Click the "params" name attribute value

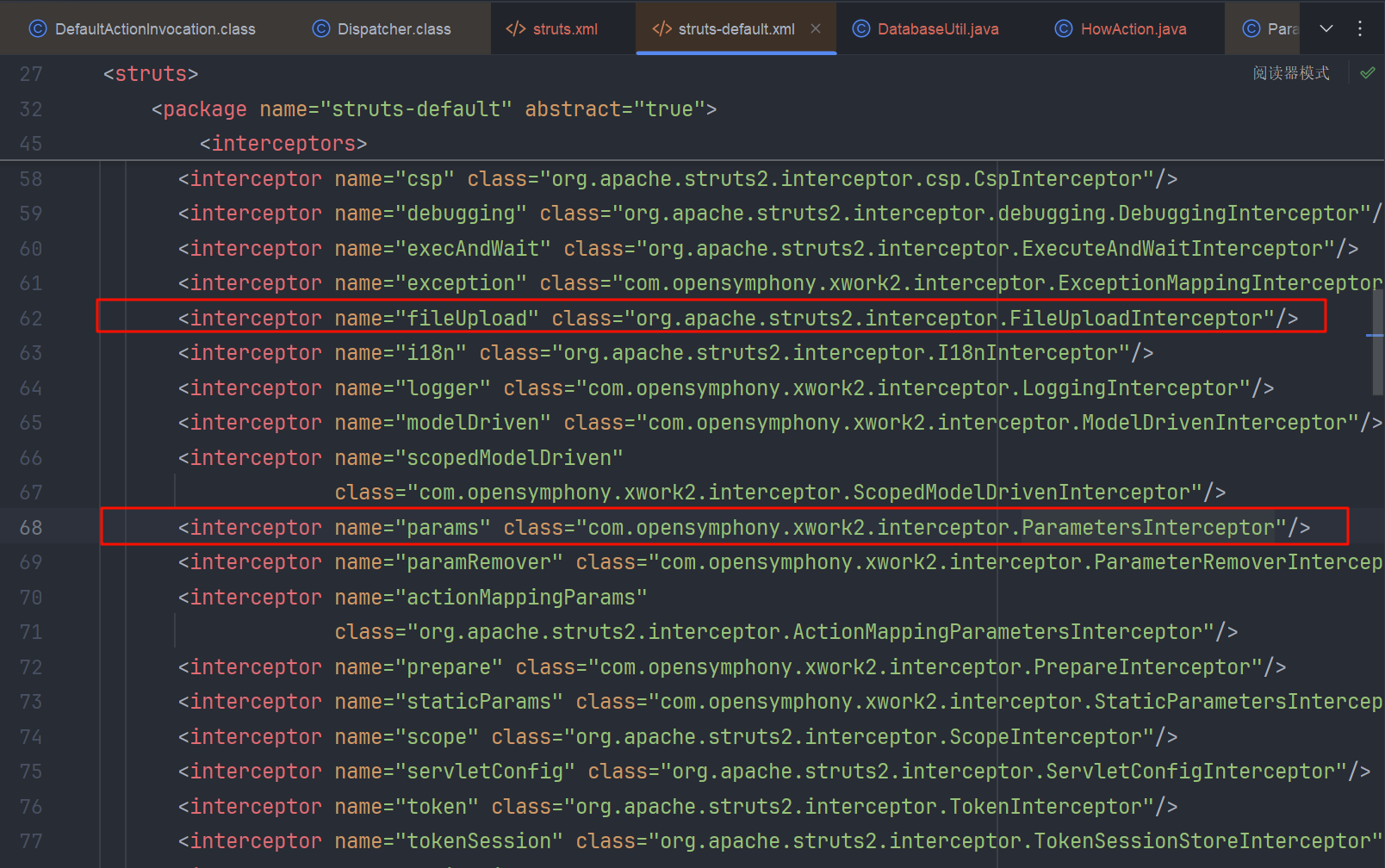click(x=443, y=528)
